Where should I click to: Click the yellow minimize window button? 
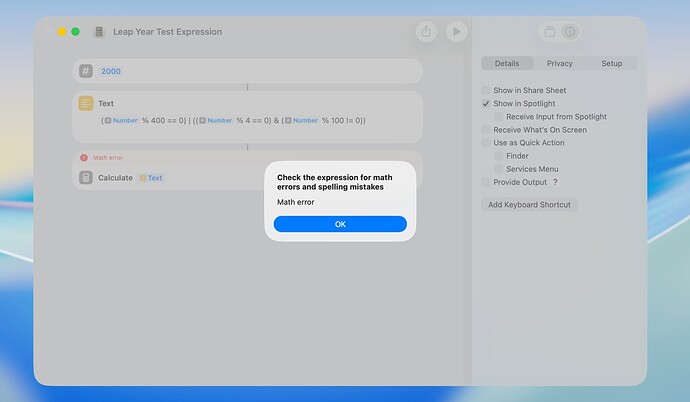[62, 32]
